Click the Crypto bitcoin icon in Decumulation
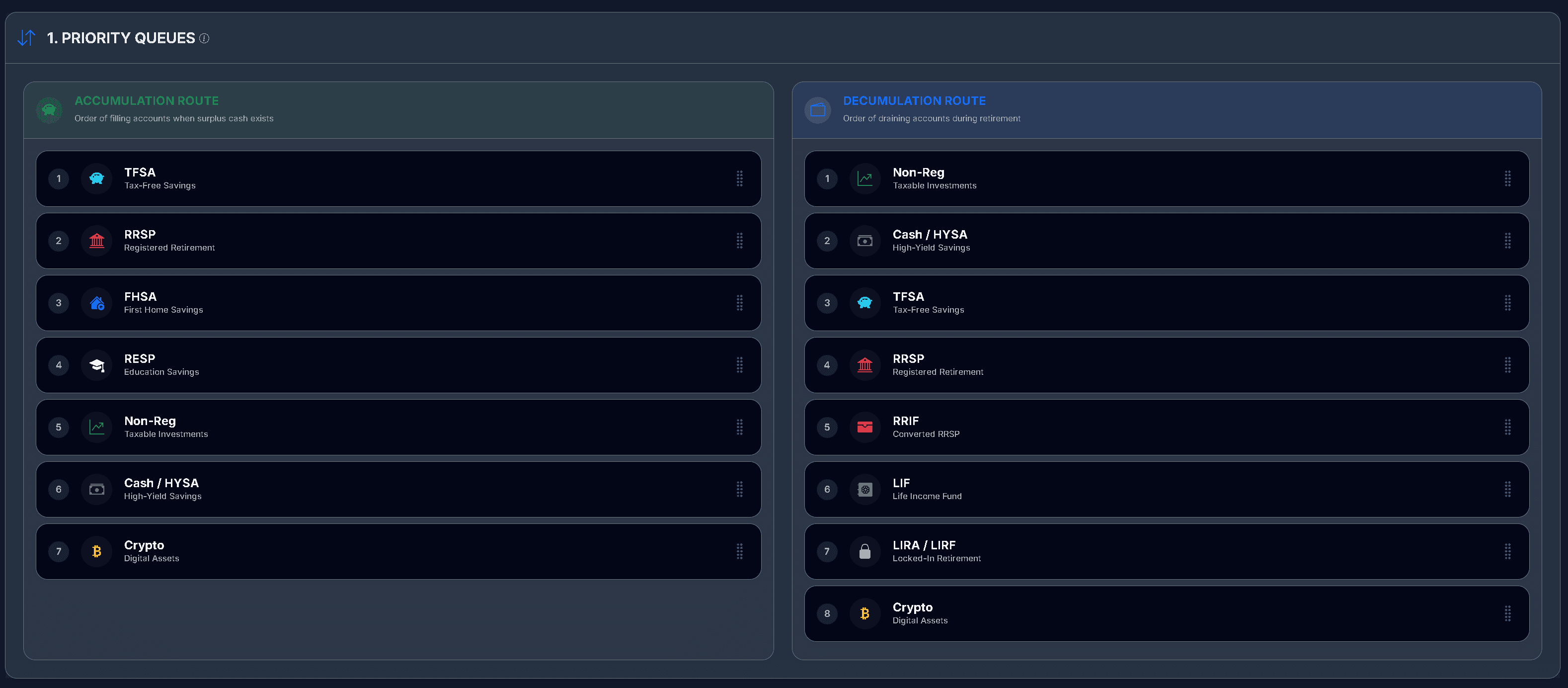This screenshot has height=688, width=1568. tap(865, 613)
